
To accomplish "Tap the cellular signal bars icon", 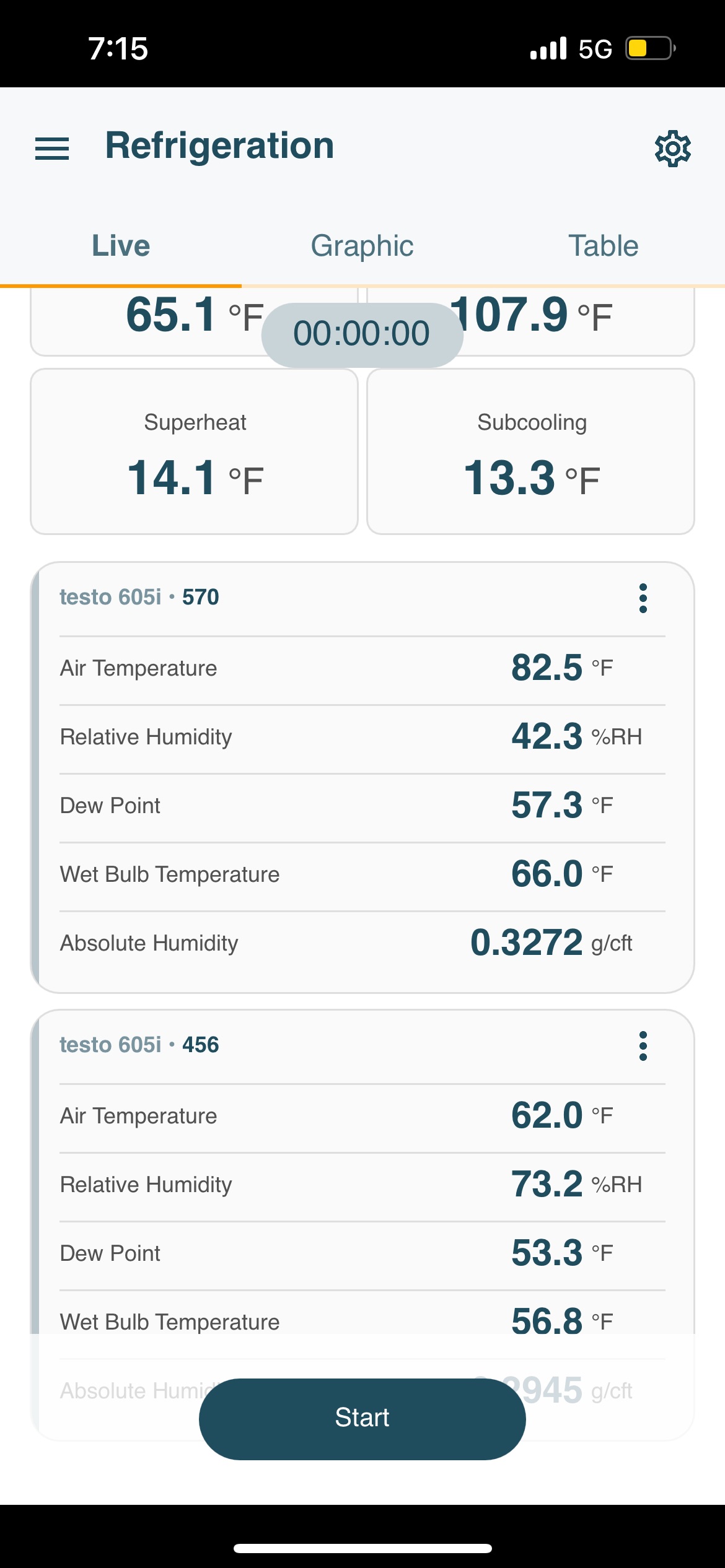I will [548, 48].
